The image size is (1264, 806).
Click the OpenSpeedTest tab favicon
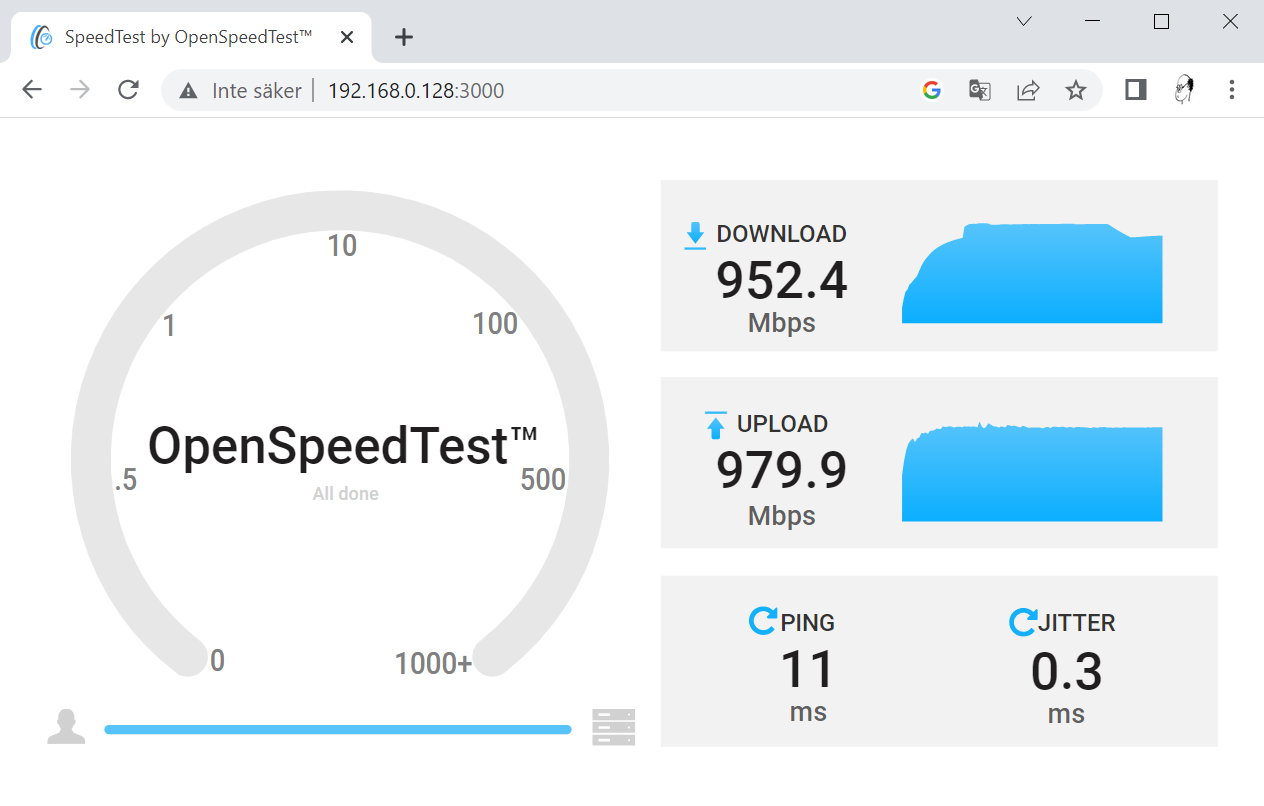pos(42,37)
